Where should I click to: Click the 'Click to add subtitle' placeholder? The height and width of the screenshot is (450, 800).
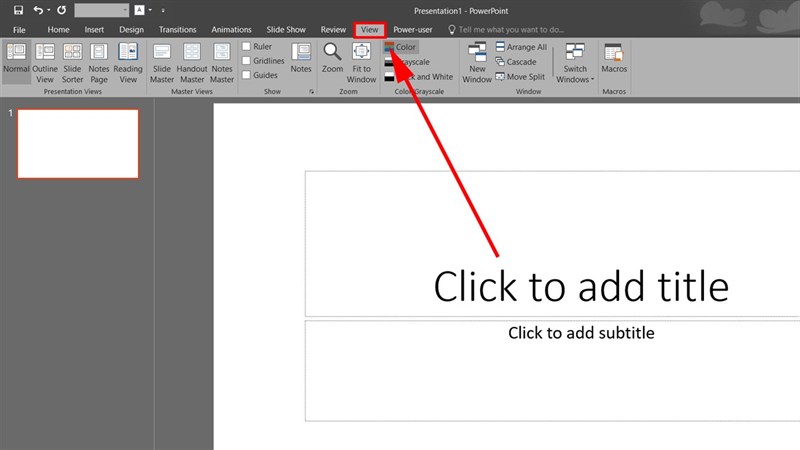pos(553,371)
